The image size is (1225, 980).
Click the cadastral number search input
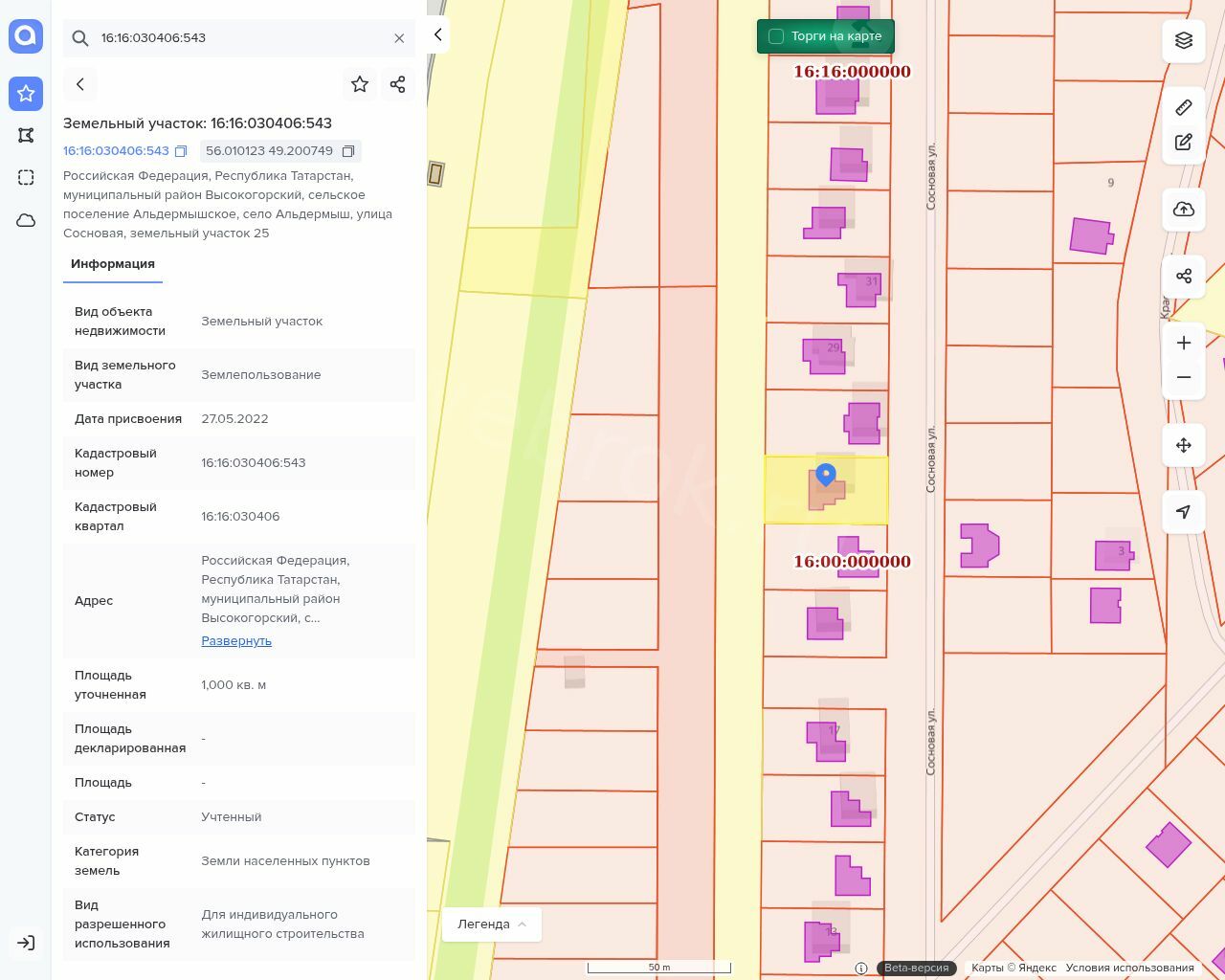(239, 38)
